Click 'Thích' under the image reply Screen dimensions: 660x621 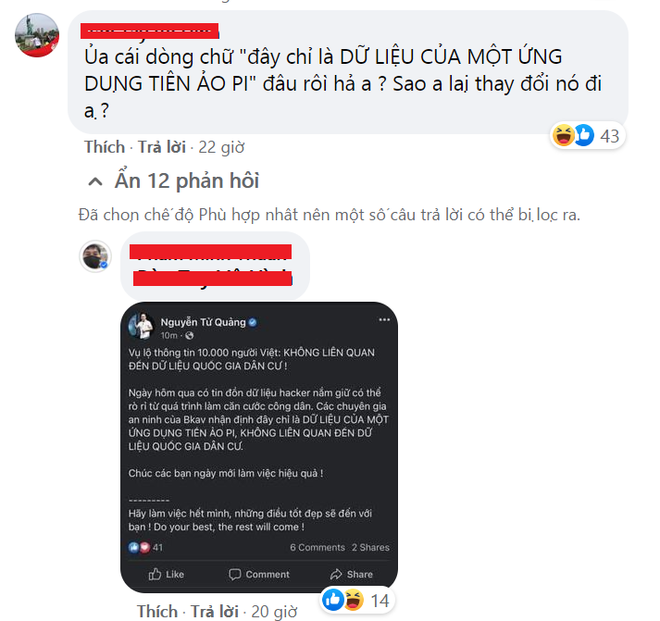(x=157, y=611)
